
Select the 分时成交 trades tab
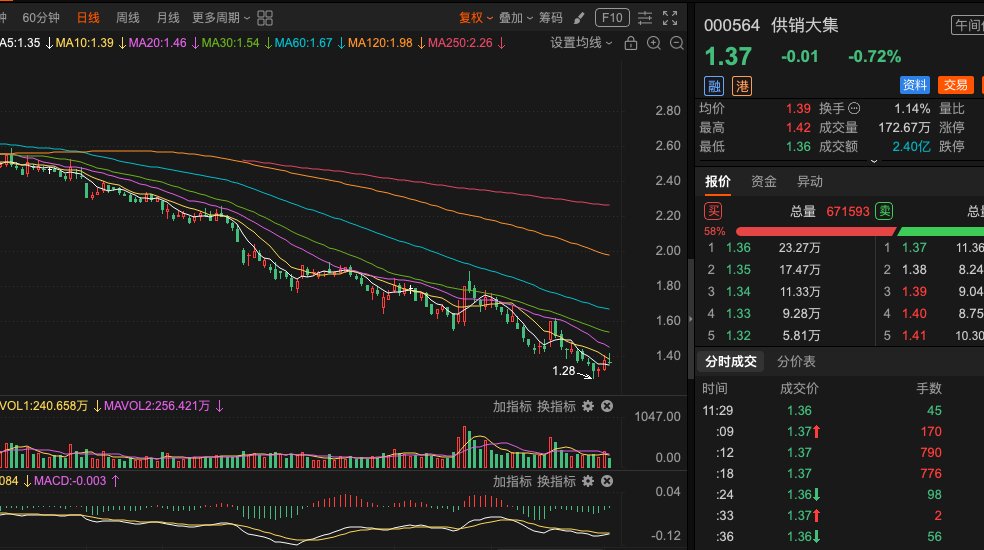(730, 361)
